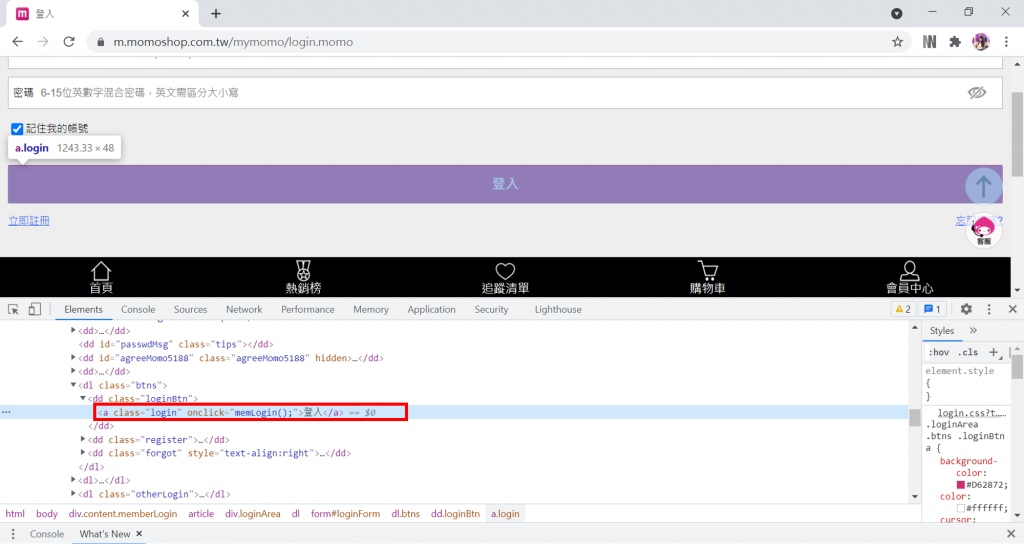Expand the dl class otherLogin node
The height and width of the screenshot is (544, 1024).
coord(73,494)
